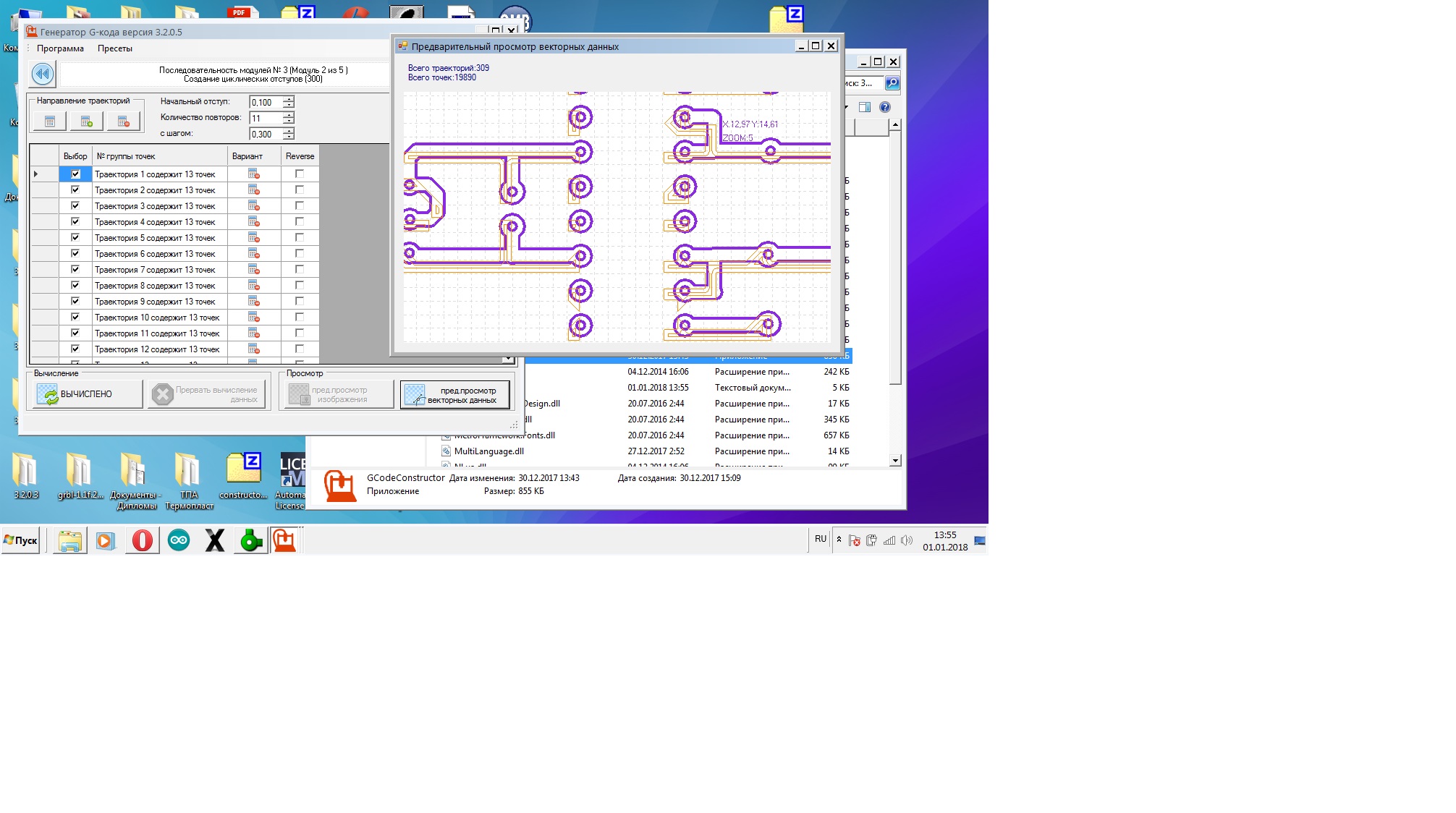Click the Количество повторов input field

pyautogui.click(x=266, y=119)
